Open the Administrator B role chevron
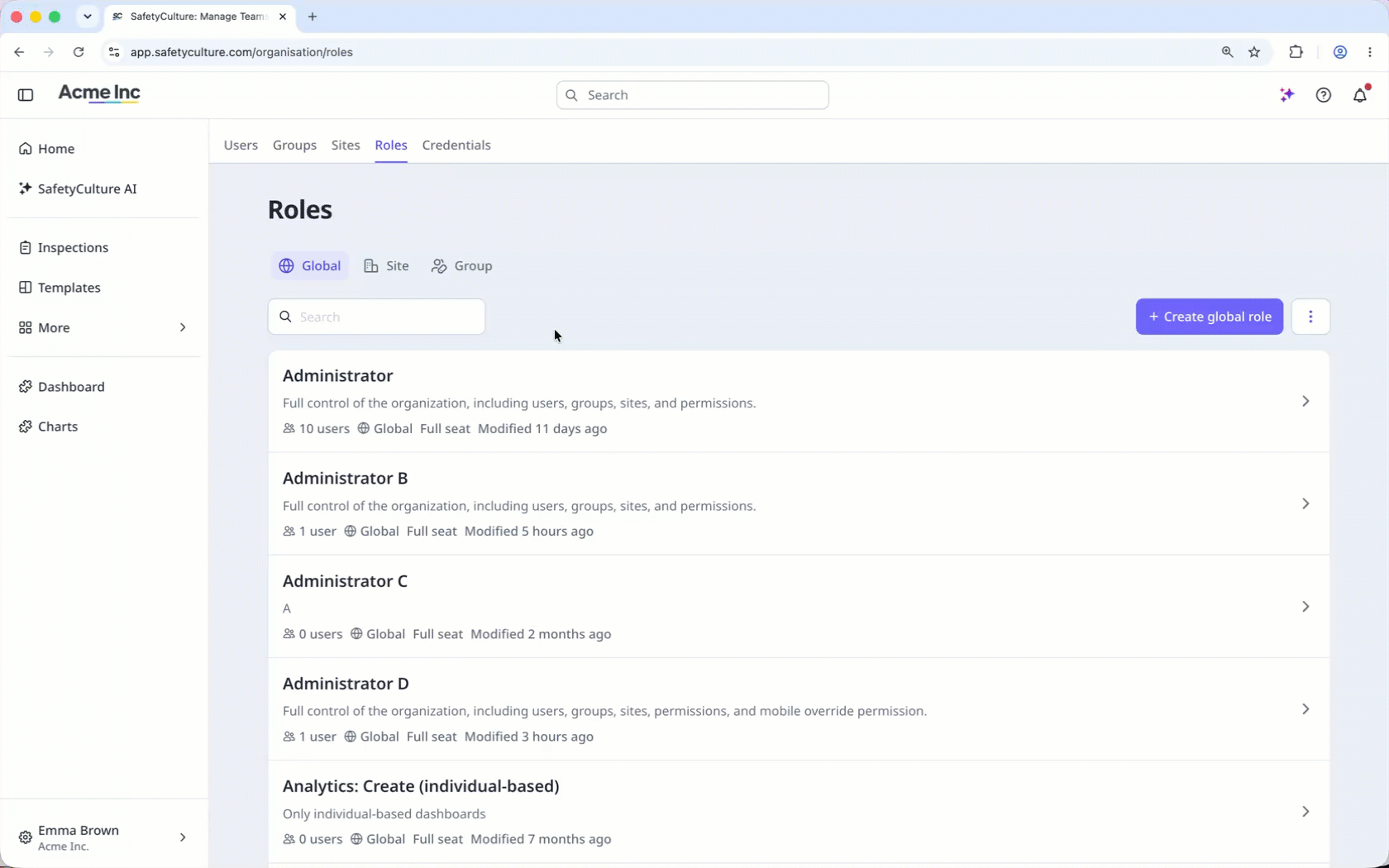 point(1305,503)
